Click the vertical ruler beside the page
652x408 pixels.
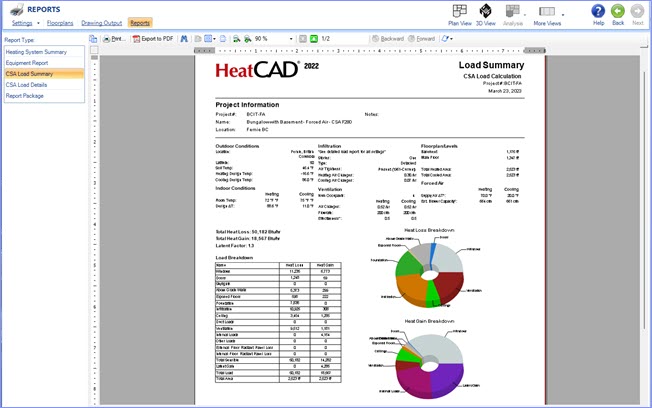click(x=94, y=229)
